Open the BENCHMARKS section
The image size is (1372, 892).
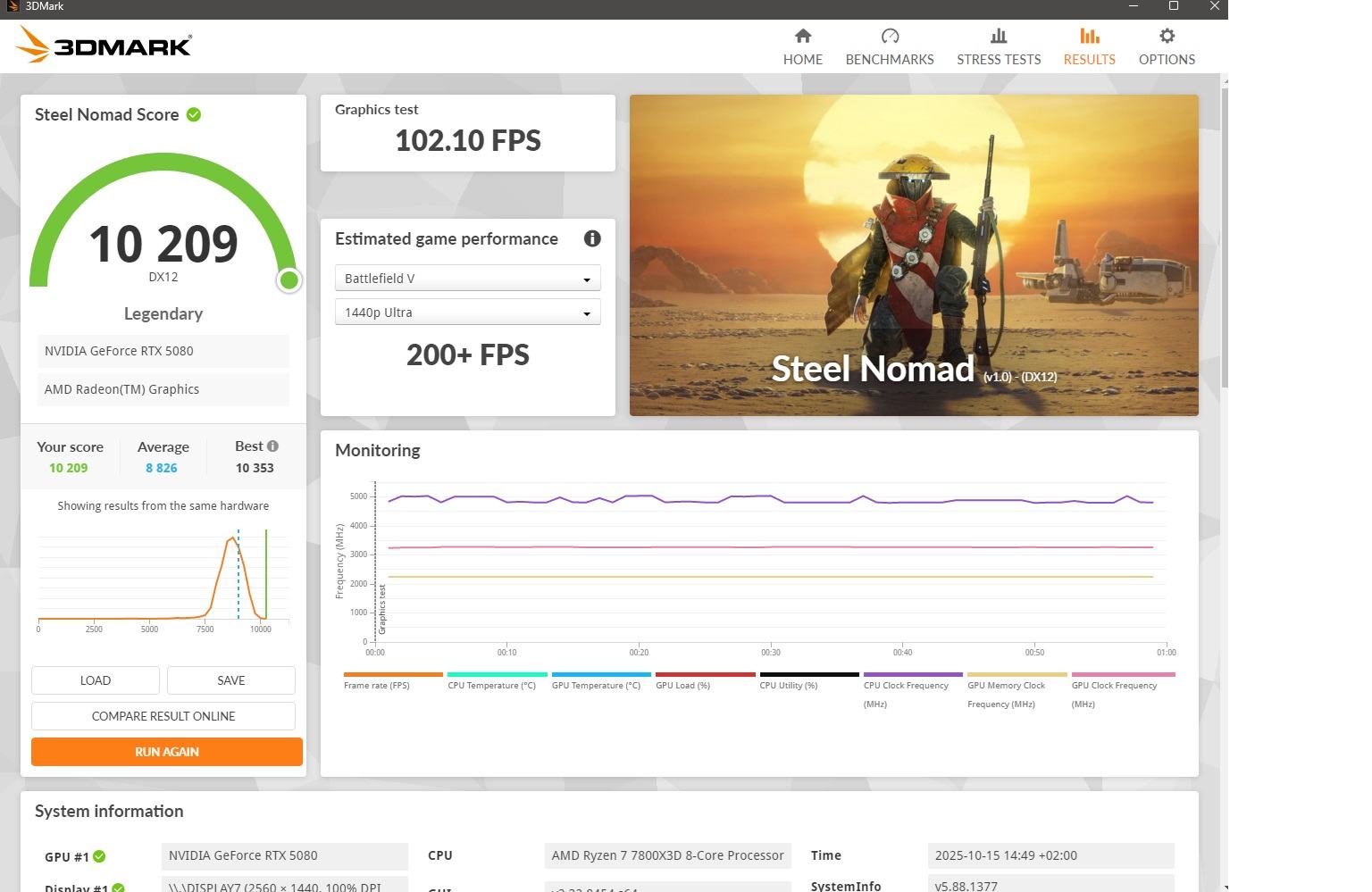[890, 46]
